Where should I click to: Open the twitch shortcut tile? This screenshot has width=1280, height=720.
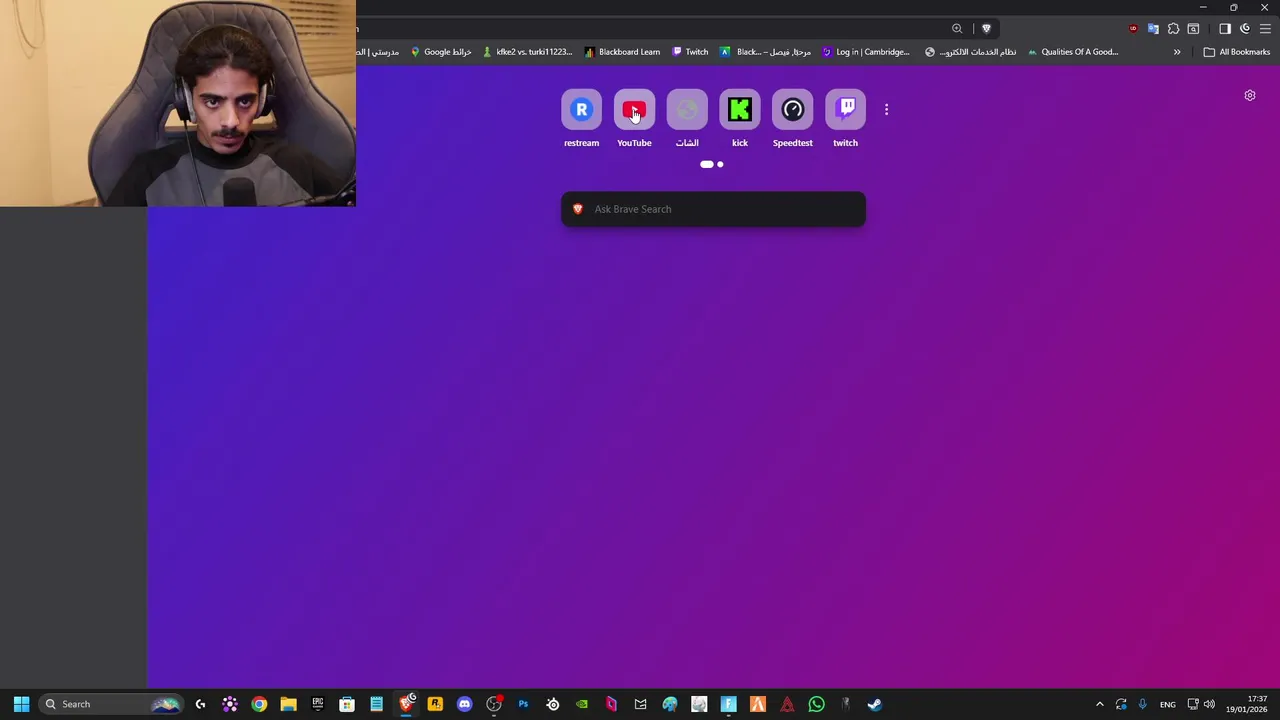tap(846, 119)
